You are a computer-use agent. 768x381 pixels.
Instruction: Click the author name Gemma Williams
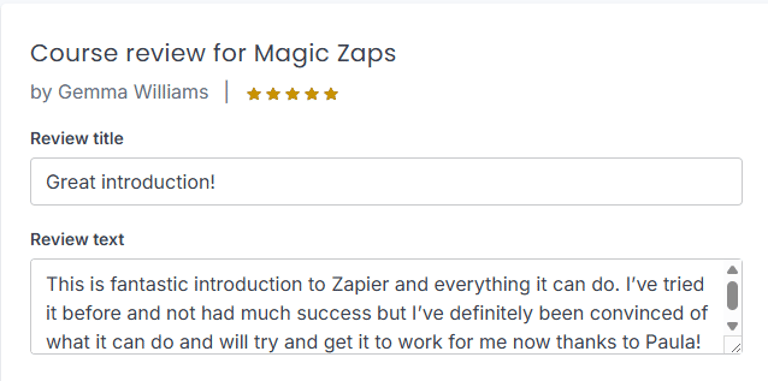(x=133, y=92)
